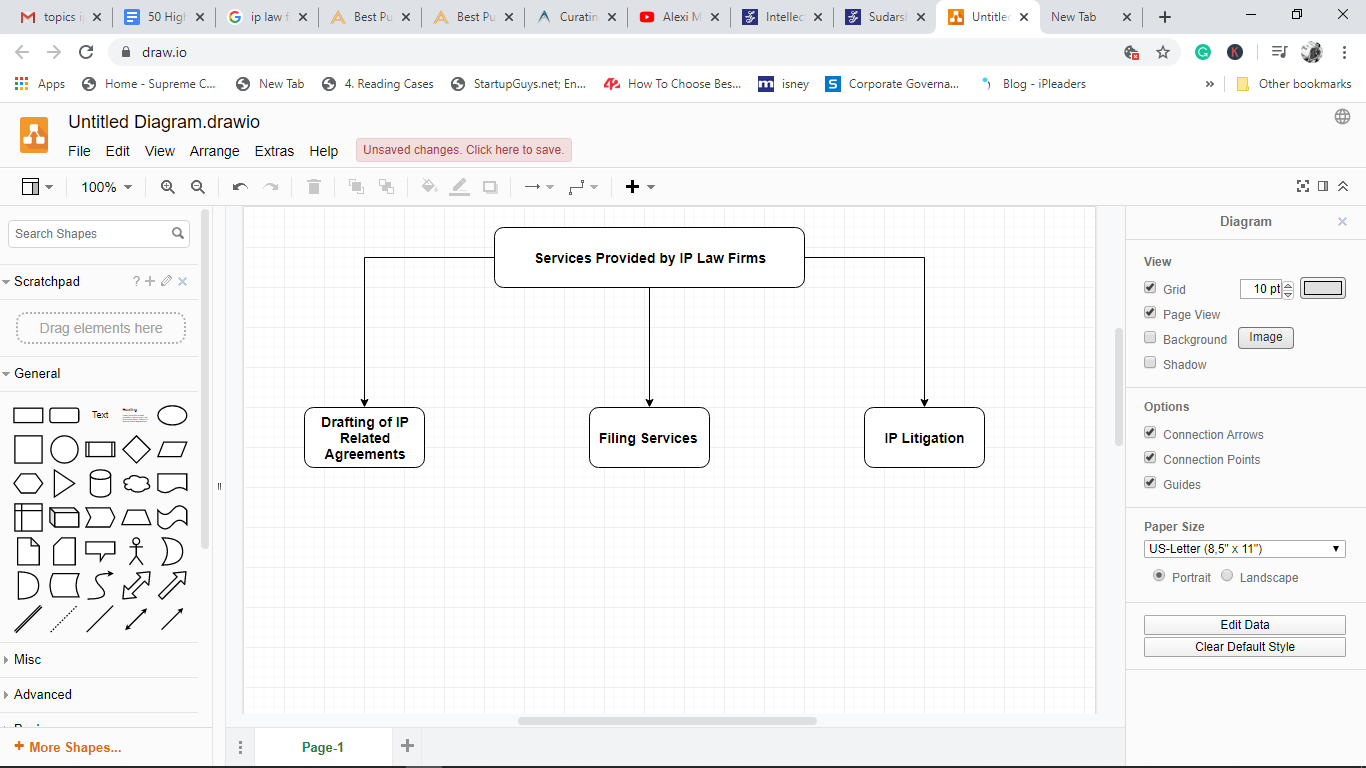Enable the Shadow checkbox
Screen dimensions: 1366x768
(x=1150, y=363)
